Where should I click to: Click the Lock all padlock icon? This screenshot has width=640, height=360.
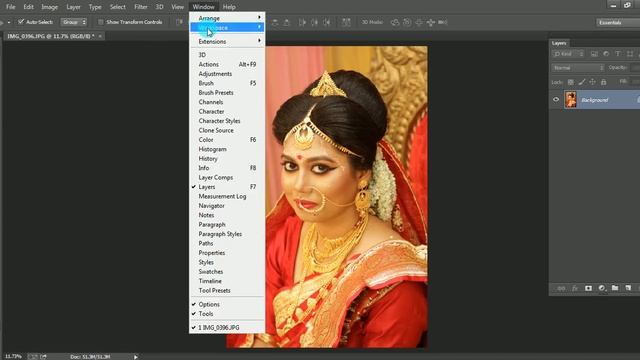(603, 82)
